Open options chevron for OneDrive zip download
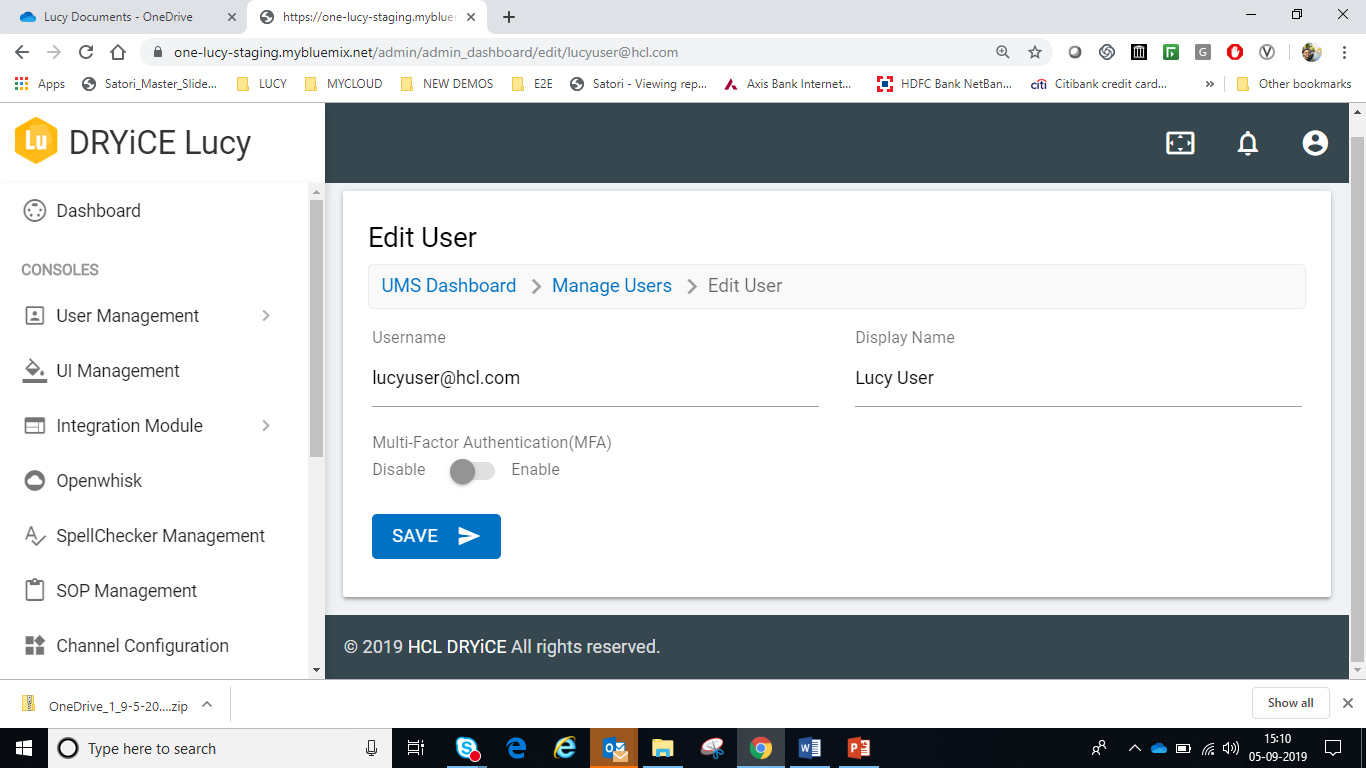Image resolution: width=1366 pixels, height=768 pixels. tap(207, 704)
